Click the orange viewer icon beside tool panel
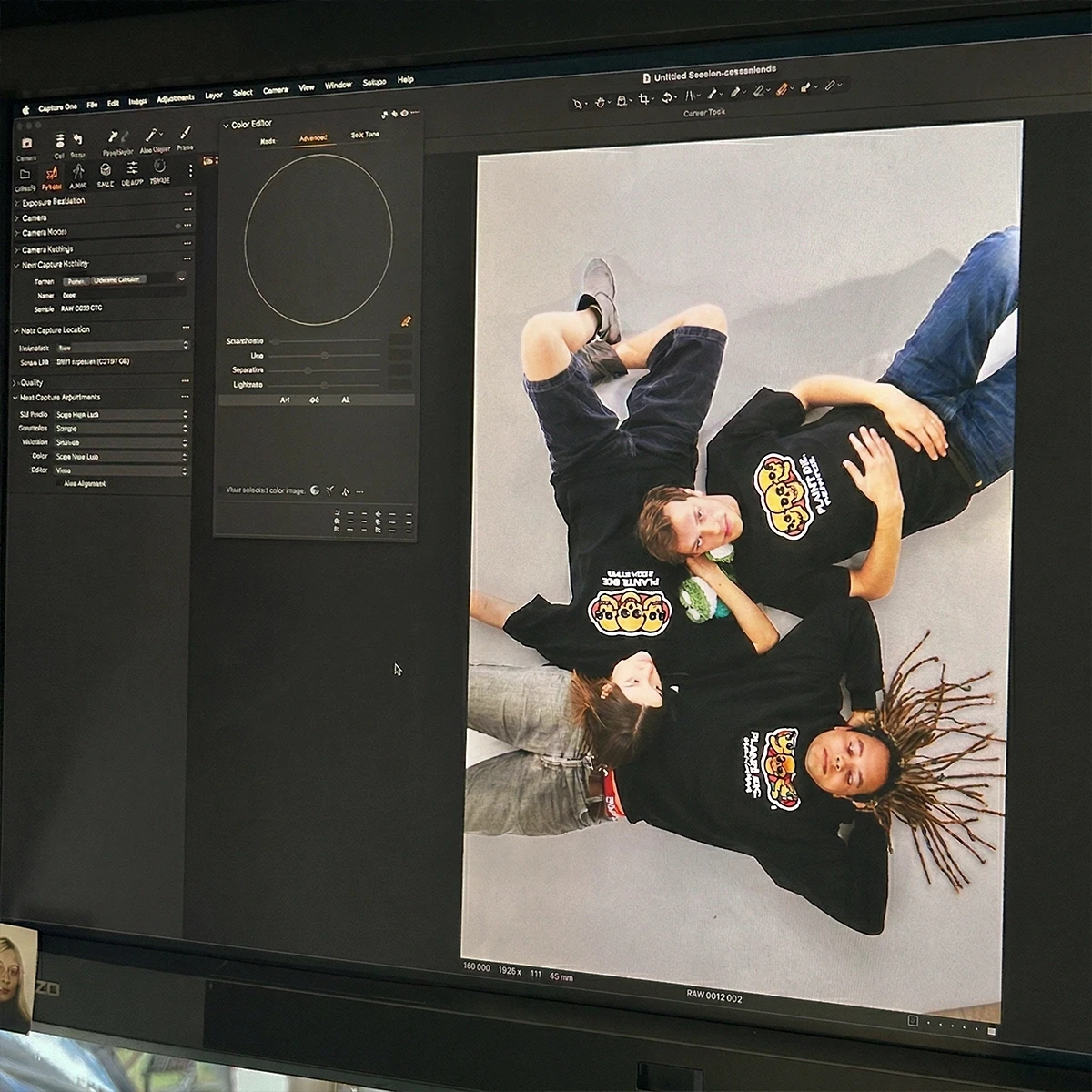 pyautogui.click(x=207, y=161)
